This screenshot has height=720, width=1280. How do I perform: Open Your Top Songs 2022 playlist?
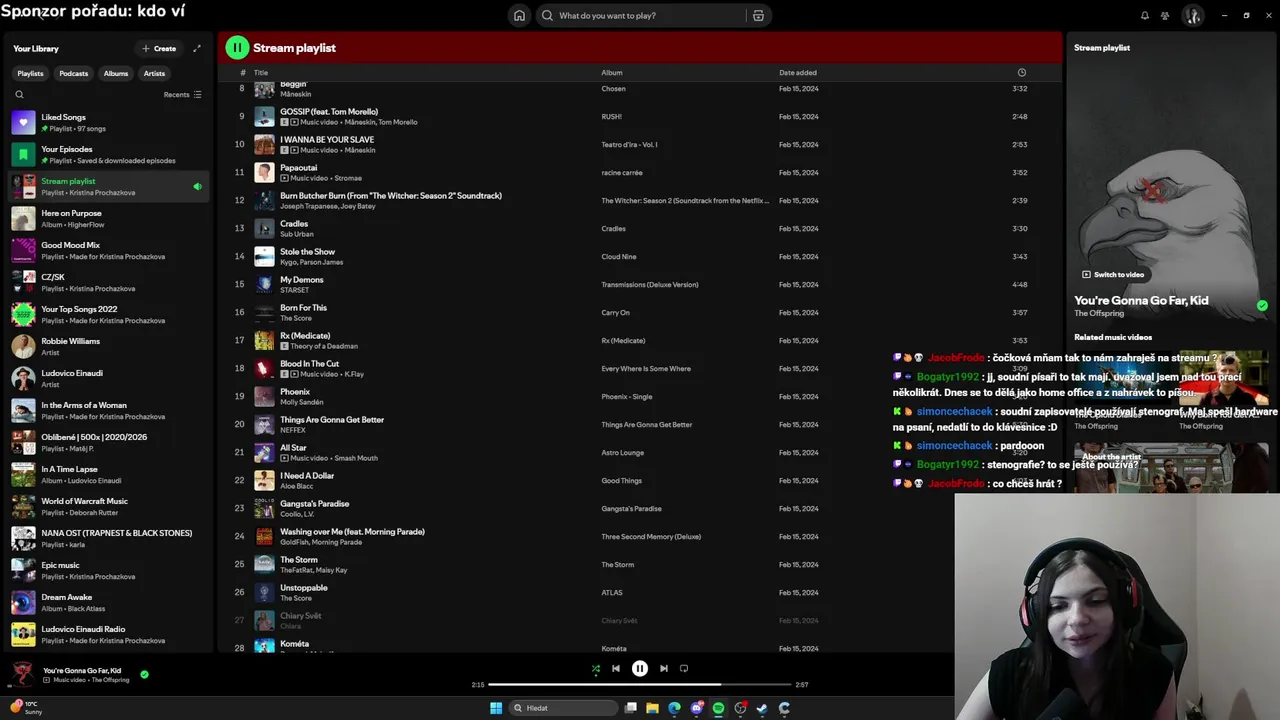coord(110,315)
